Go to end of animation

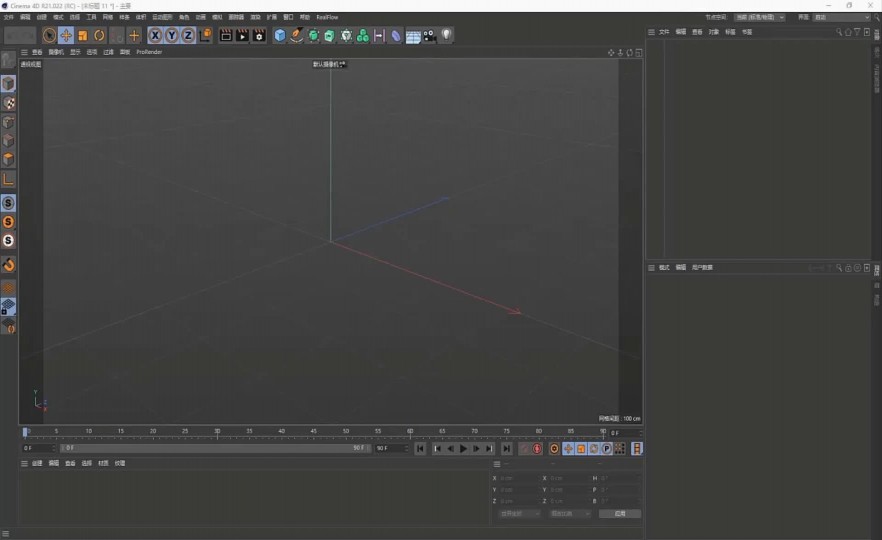(507, 448)
